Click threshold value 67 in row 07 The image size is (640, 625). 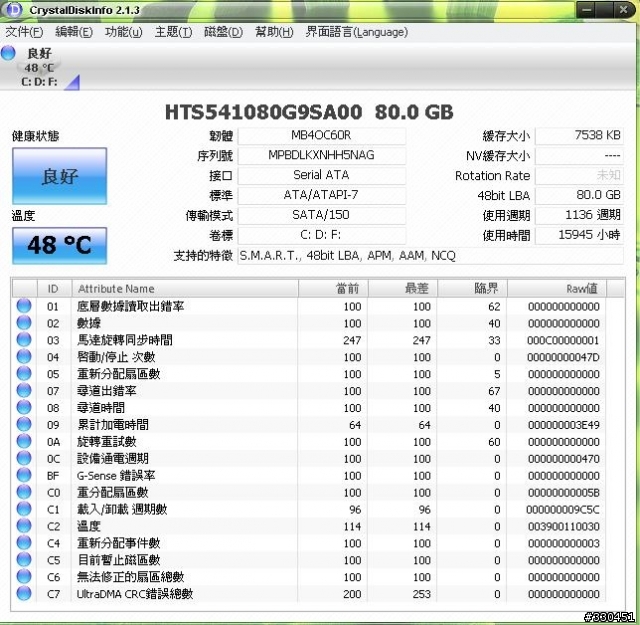494,391
